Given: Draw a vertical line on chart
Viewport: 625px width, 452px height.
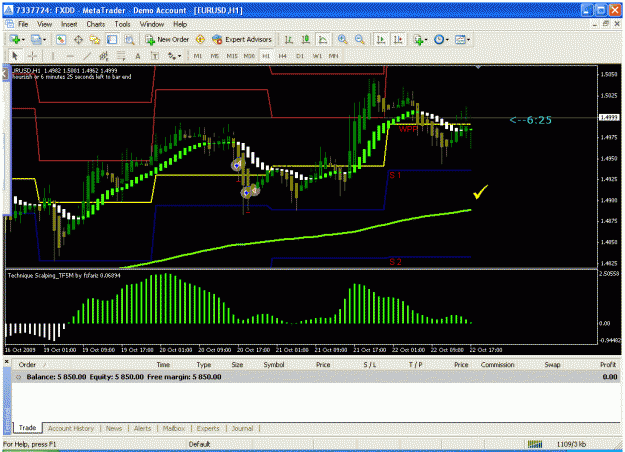Looking at the screenshot, I should pos(53,56).
